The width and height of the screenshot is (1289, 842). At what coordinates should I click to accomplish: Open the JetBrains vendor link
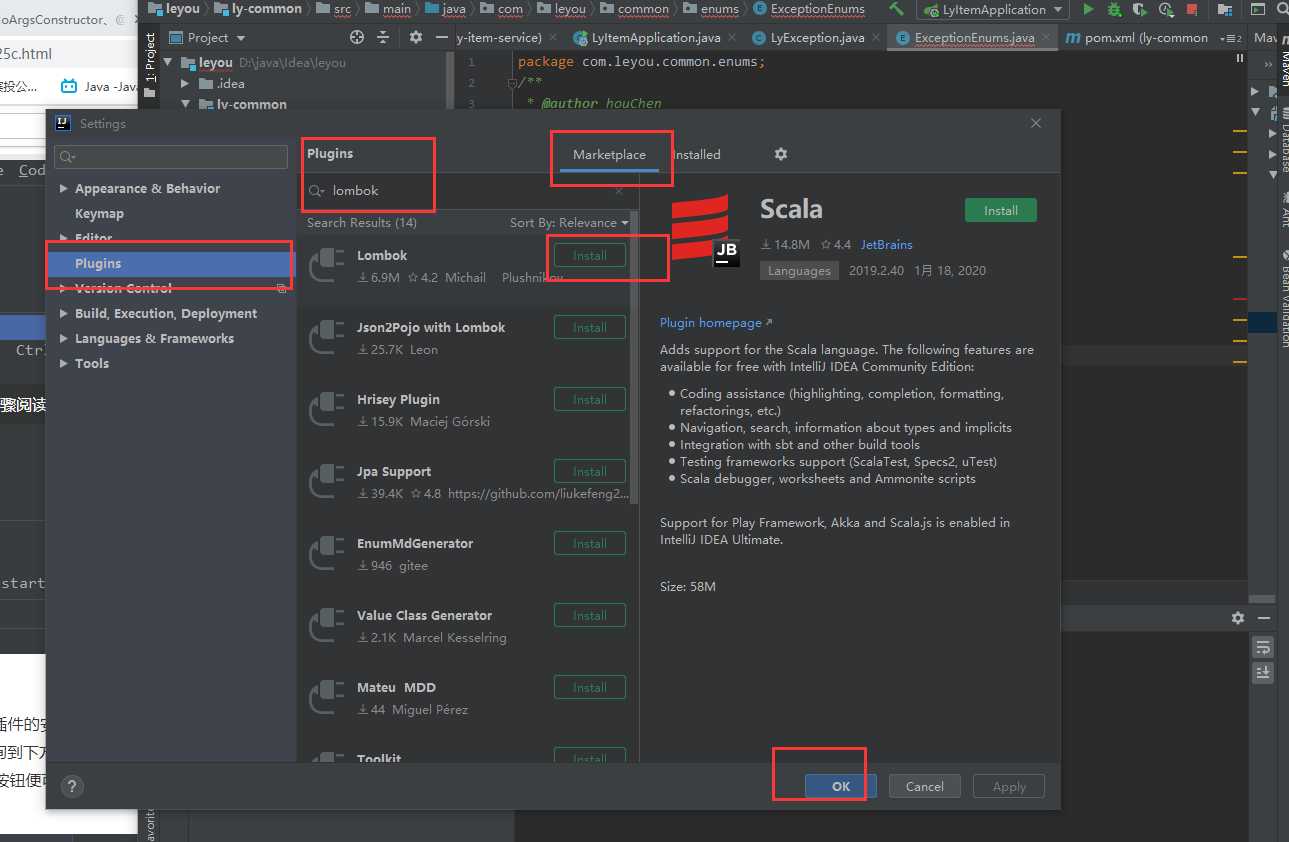[x=887, y=244]
